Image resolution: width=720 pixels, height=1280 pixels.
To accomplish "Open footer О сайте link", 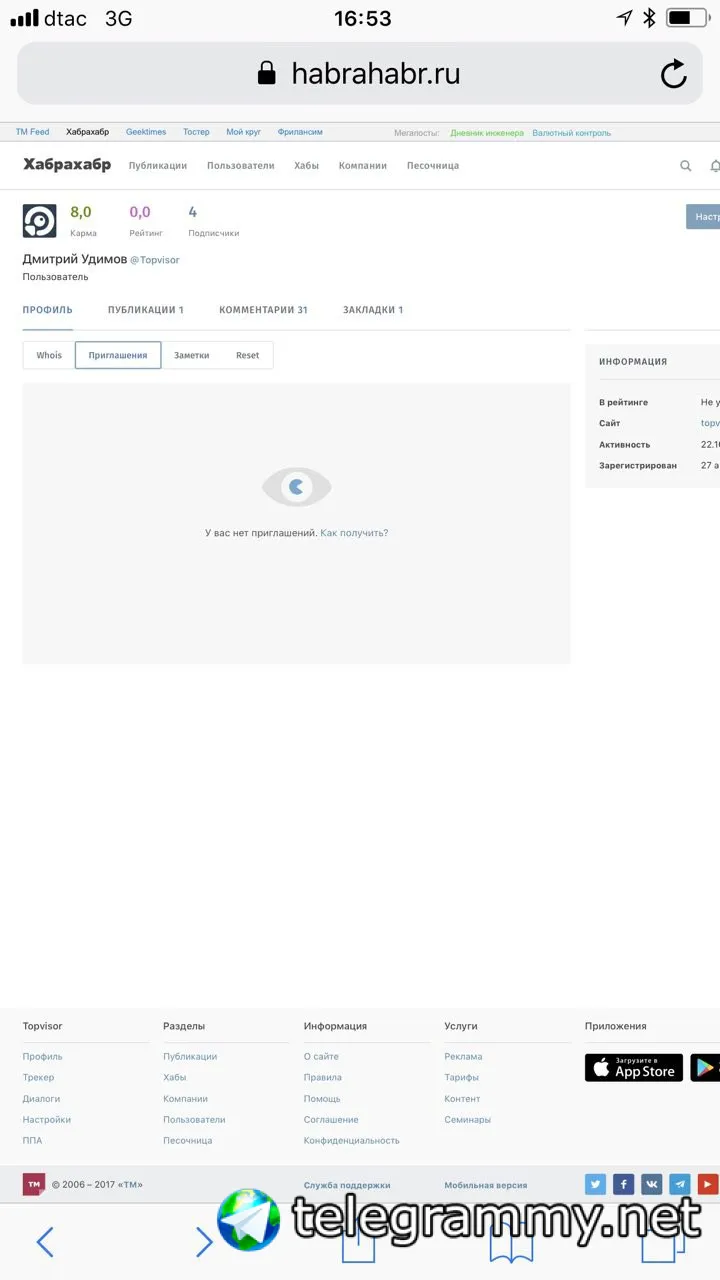I will 321,1057.
